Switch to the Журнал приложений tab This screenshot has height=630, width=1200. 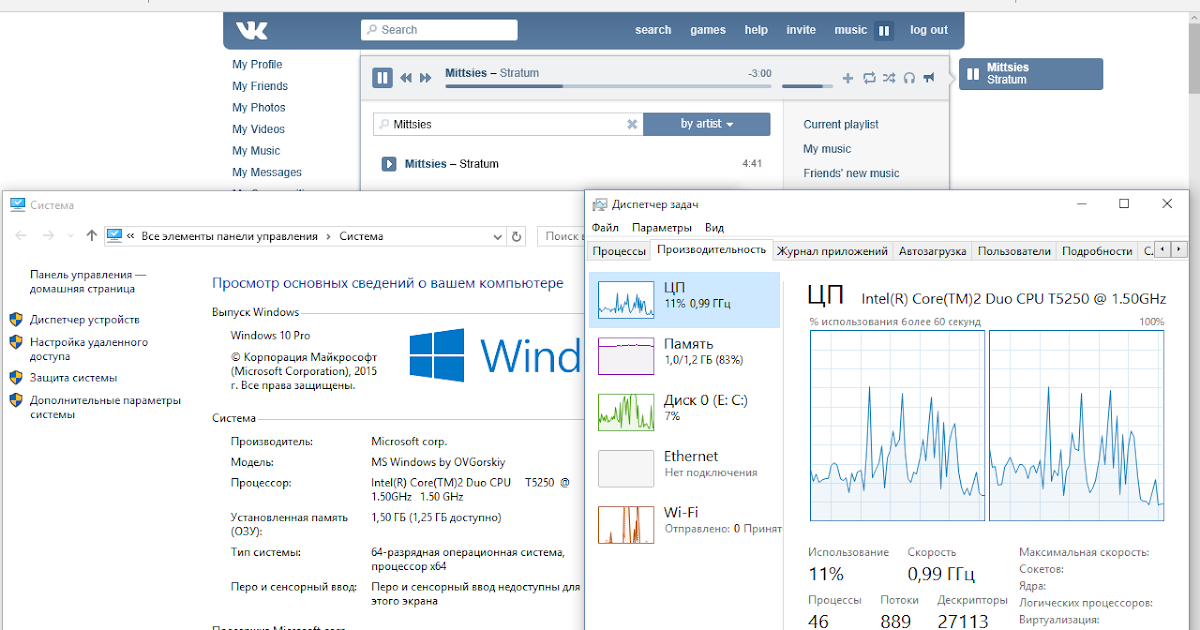[832, 251]
